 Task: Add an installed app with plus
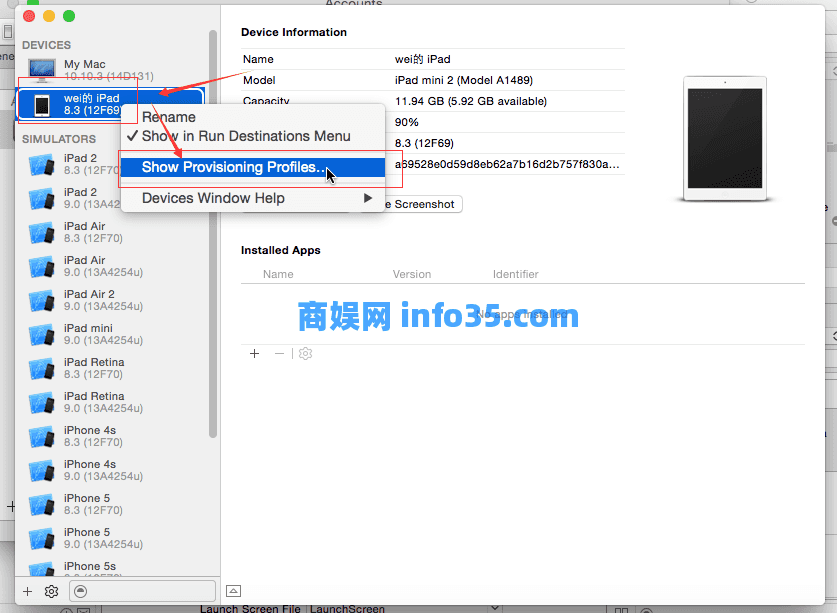(x=255, y=353)
